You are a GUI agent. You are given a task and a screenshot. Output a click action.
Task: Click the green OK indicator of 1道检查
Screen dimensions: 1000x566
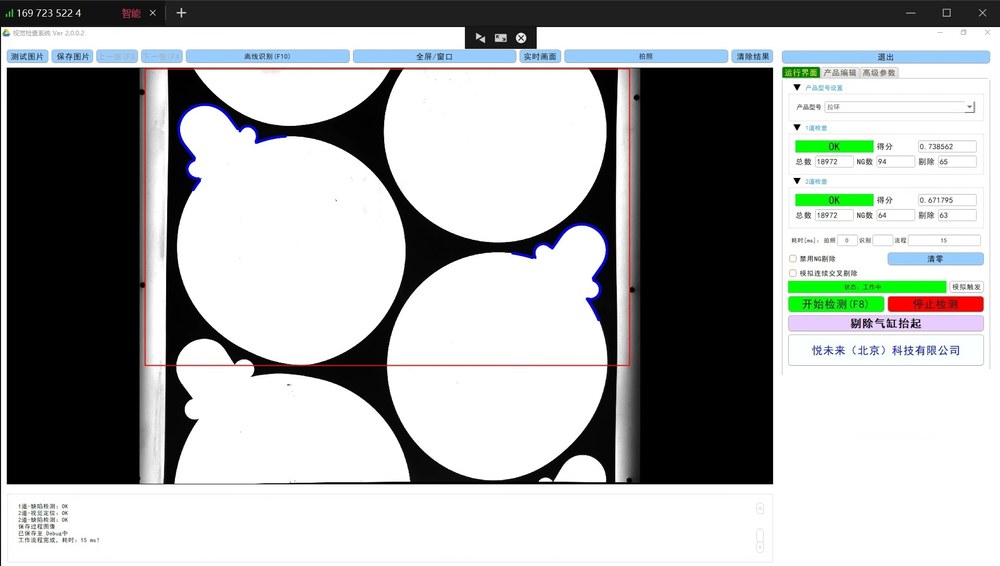point(834,146)
